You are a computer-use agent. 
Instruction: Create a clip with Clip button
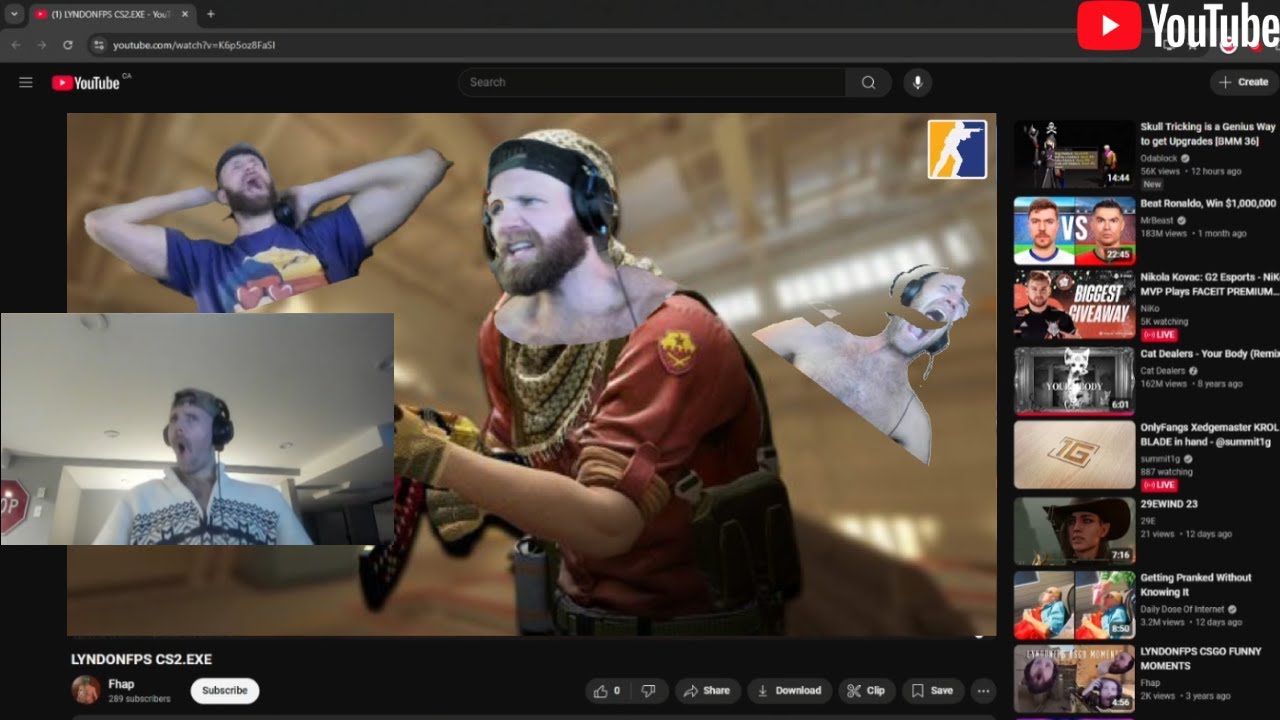coord(866,690)
